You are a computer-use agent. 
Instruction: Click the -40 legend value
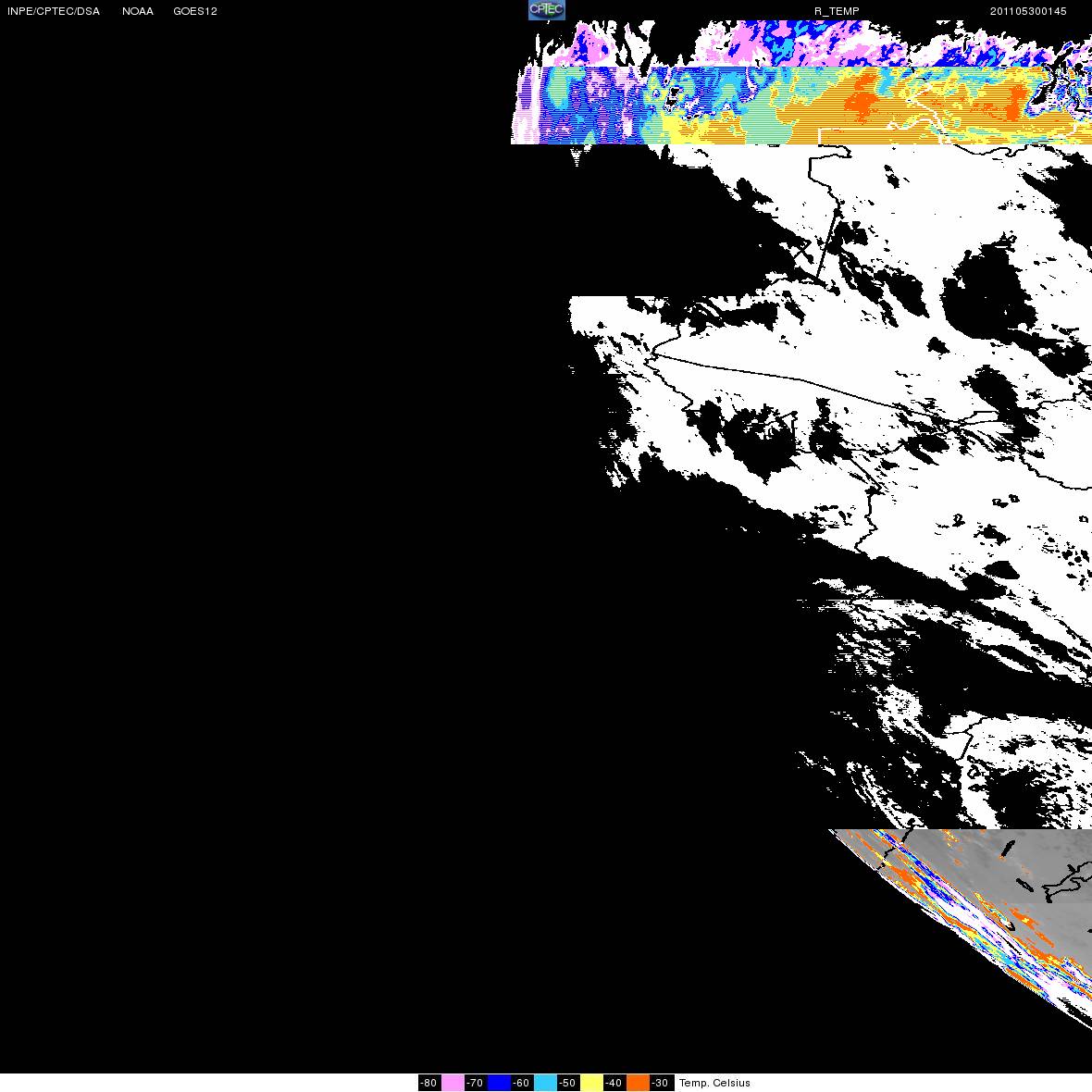(615, 1083)
